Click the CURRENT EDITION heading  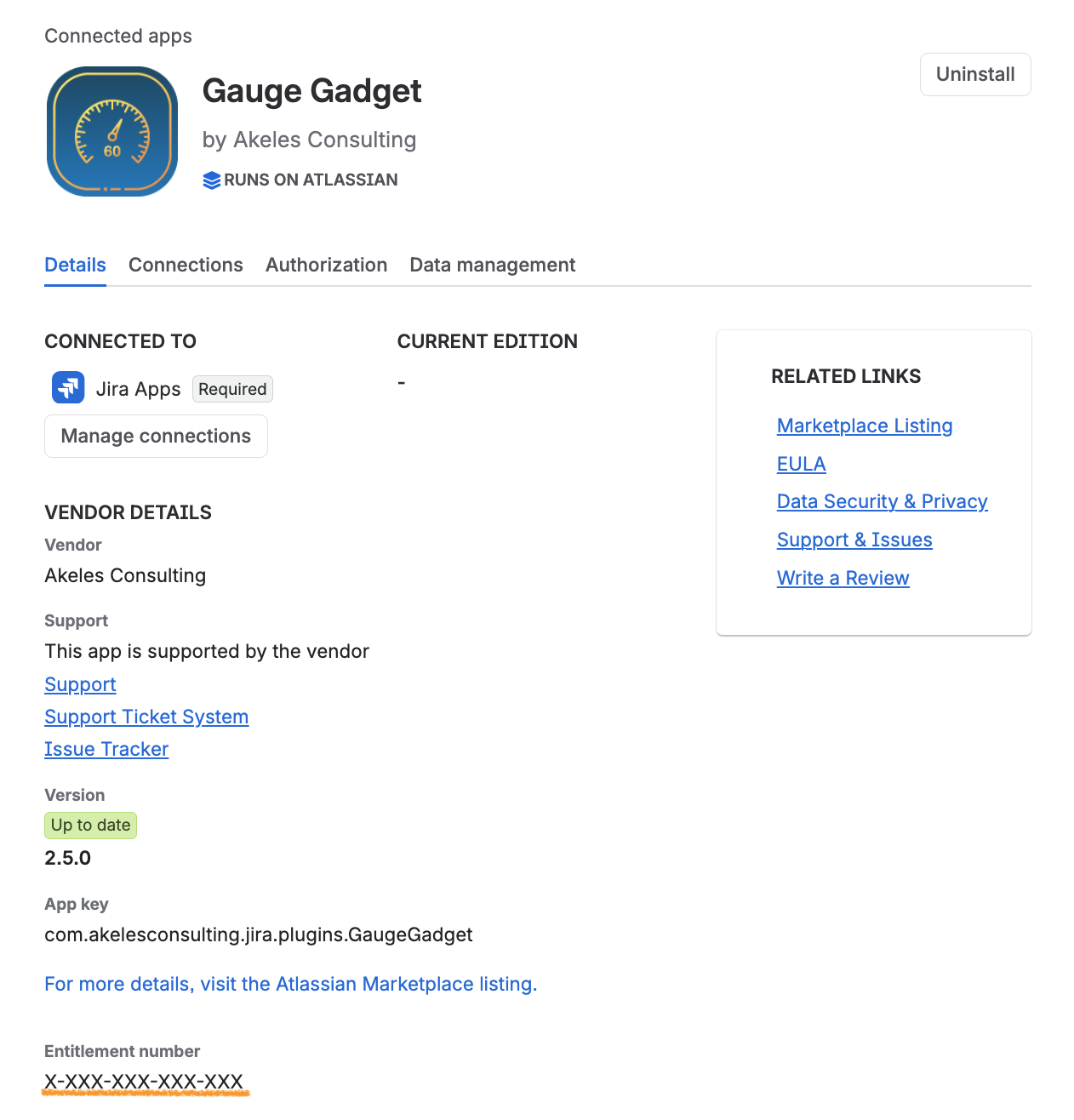click(x=487, y=341)
